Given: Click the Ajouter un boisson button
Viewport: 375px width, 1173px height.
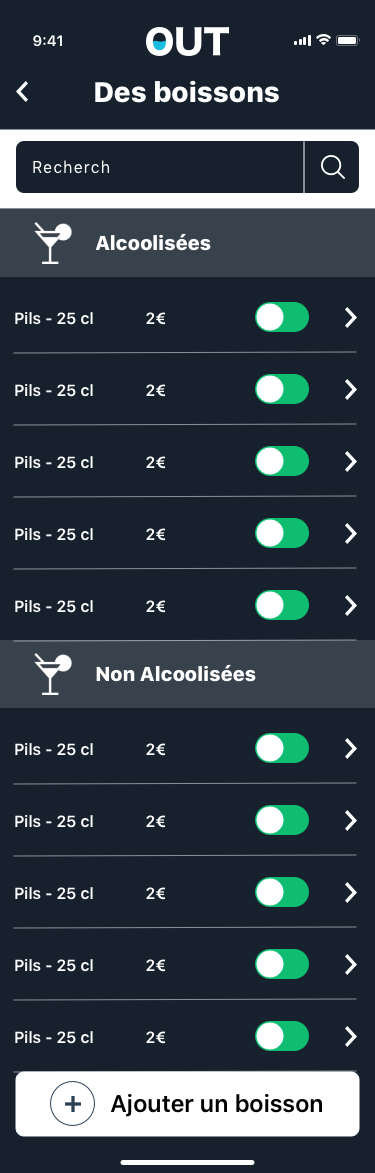Looking at the screenshot, I should tap(187, 1103).
